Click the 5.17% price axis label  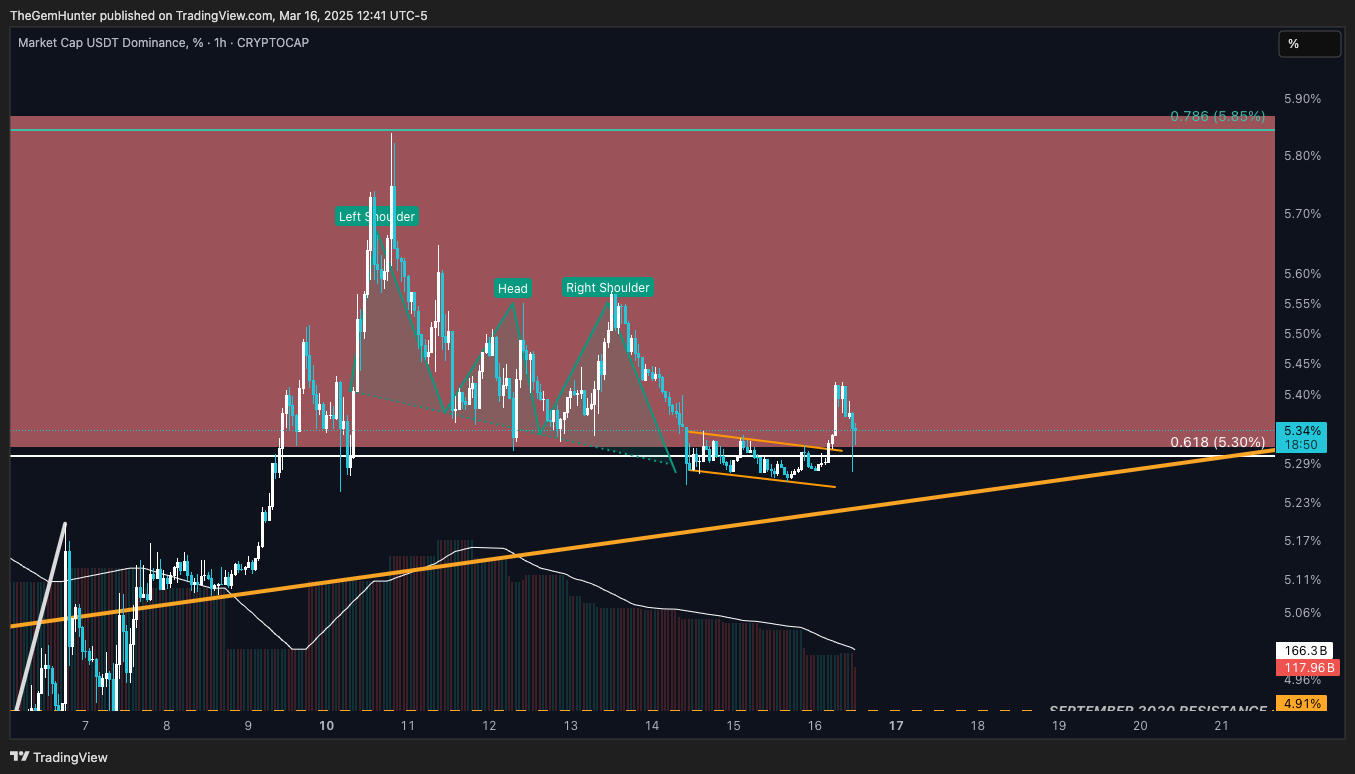point(1302,540)
